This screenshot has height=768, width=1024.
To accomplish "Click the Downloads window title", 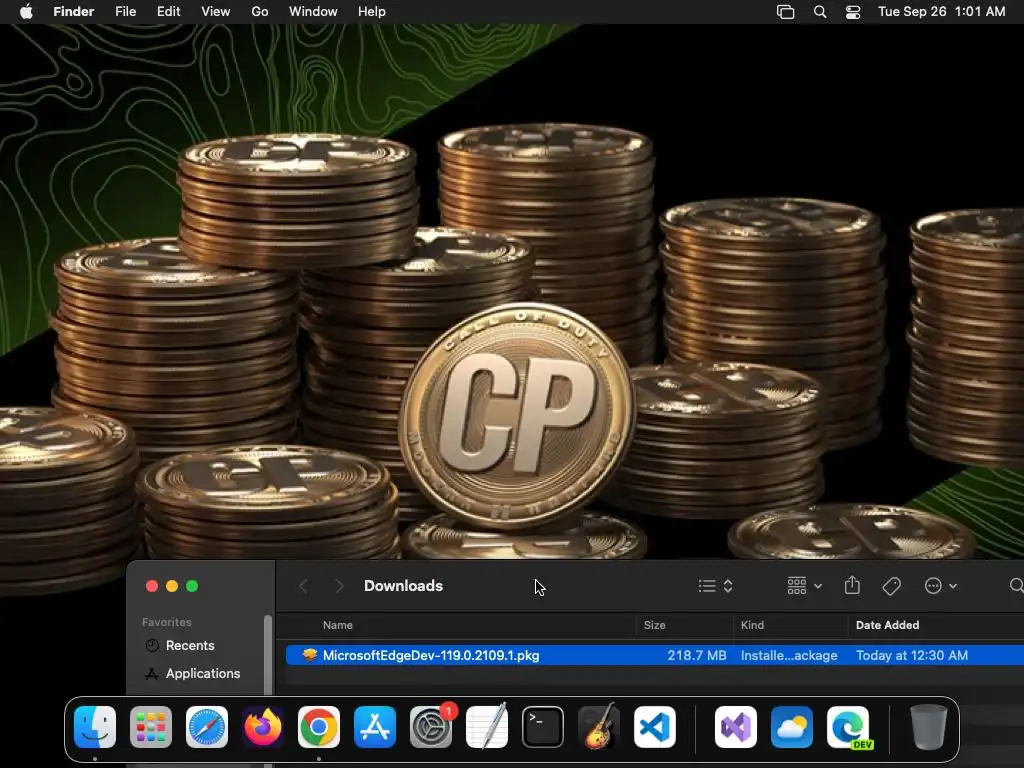I will [403, 586].
